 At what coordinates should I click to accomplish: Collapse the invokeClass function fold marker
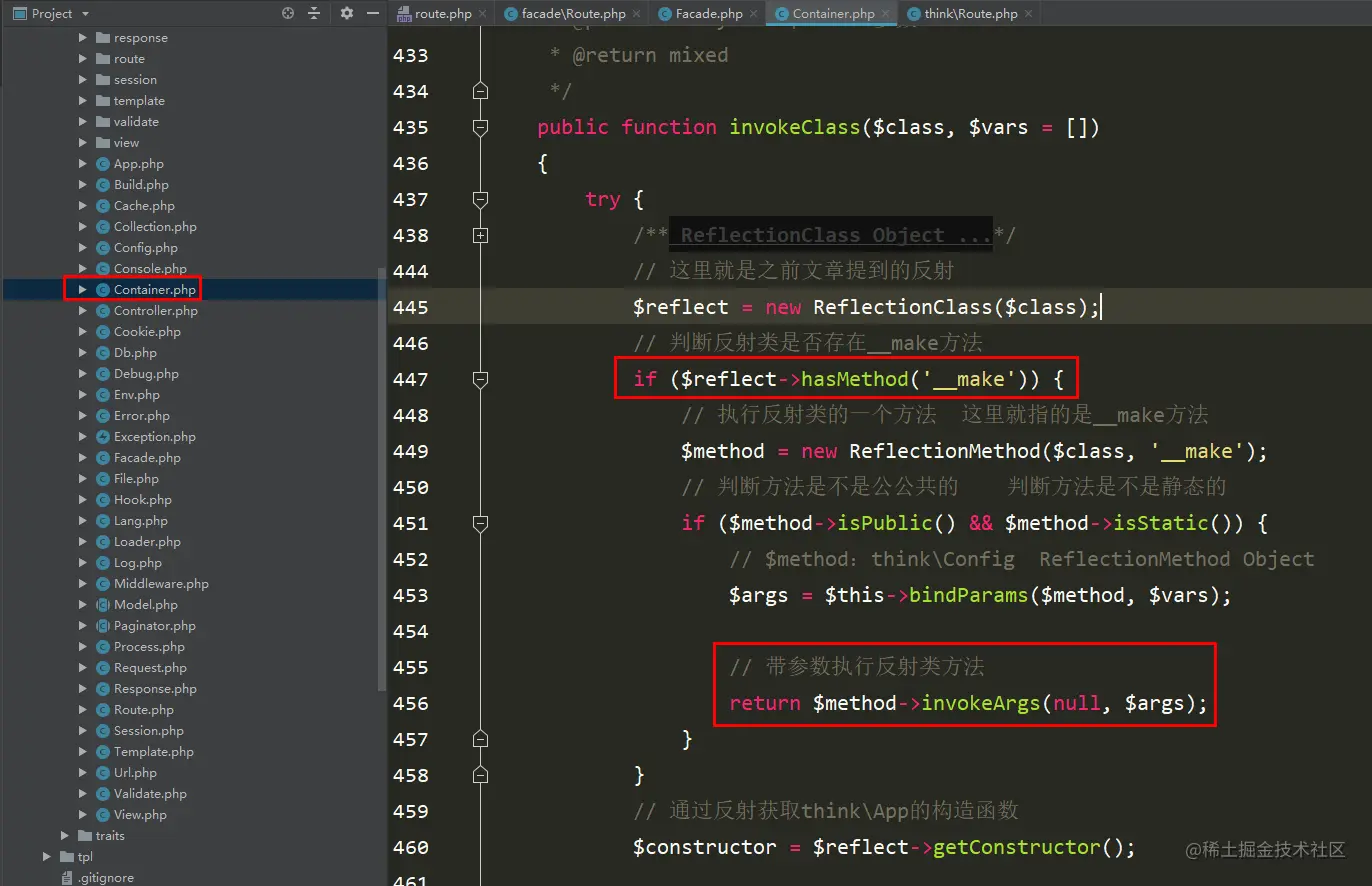click(480, 128)
